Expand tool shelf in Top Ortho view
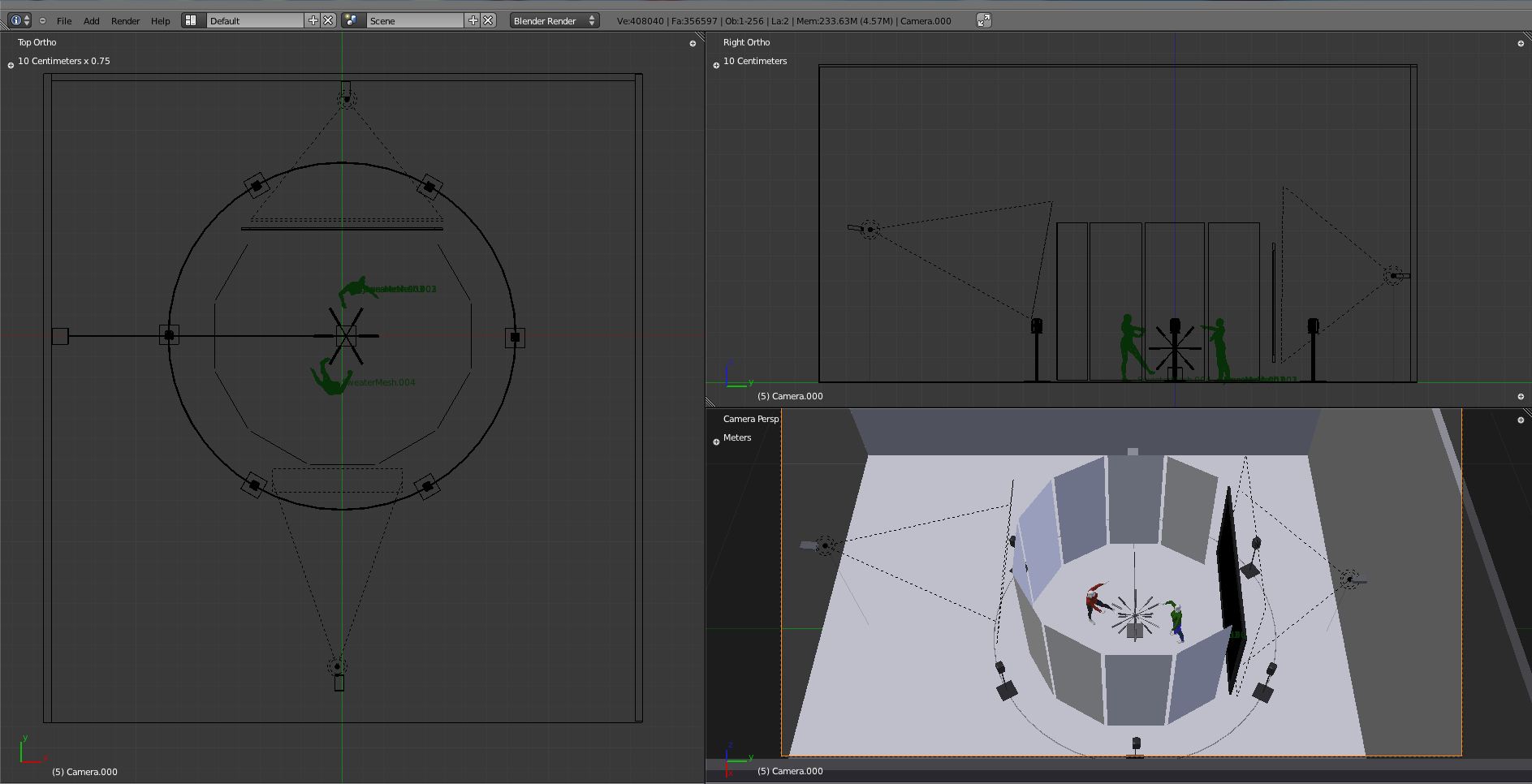Screen dimensions: 1532x784 [11, 65]
